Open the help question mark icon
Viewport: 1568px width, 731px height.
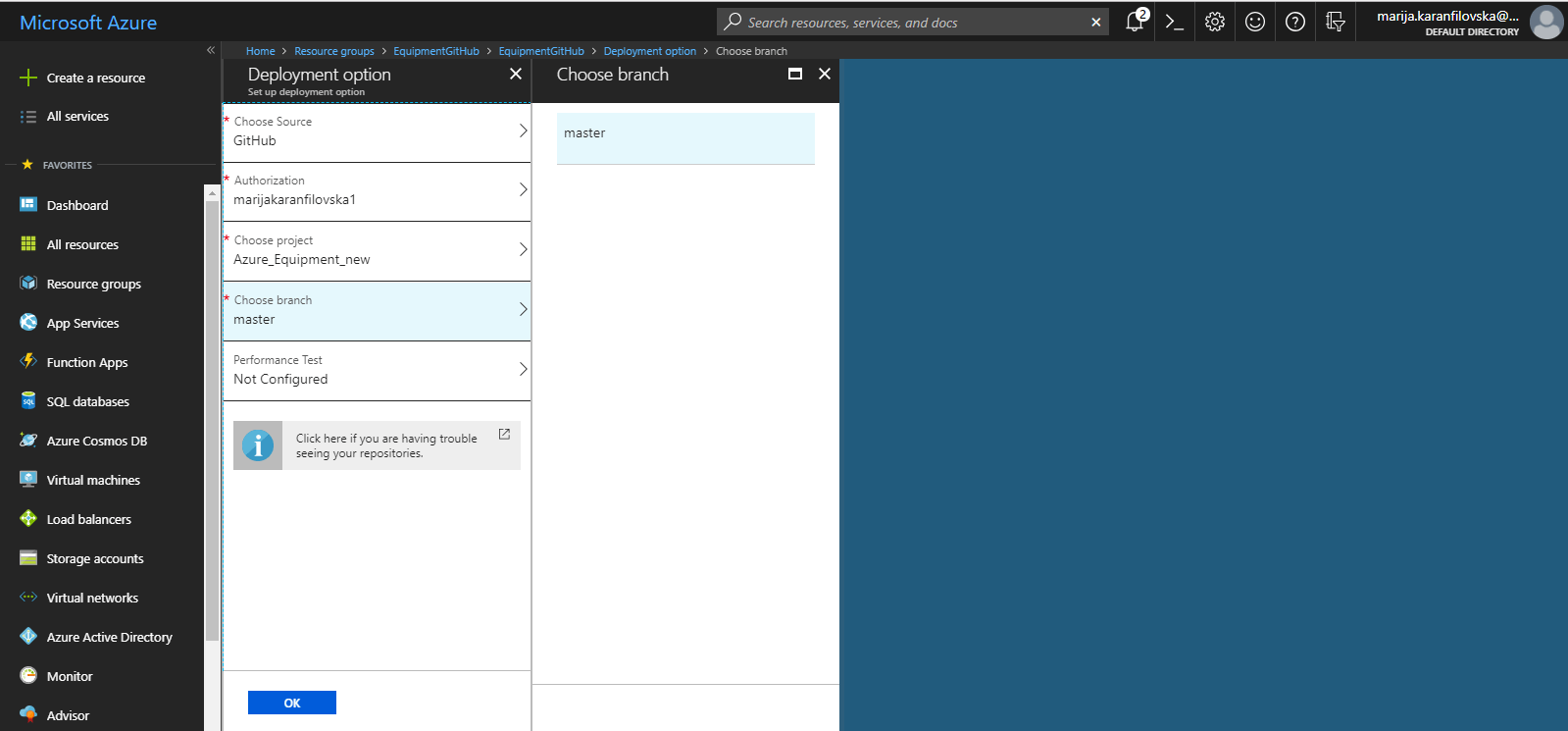(1295, 22)
